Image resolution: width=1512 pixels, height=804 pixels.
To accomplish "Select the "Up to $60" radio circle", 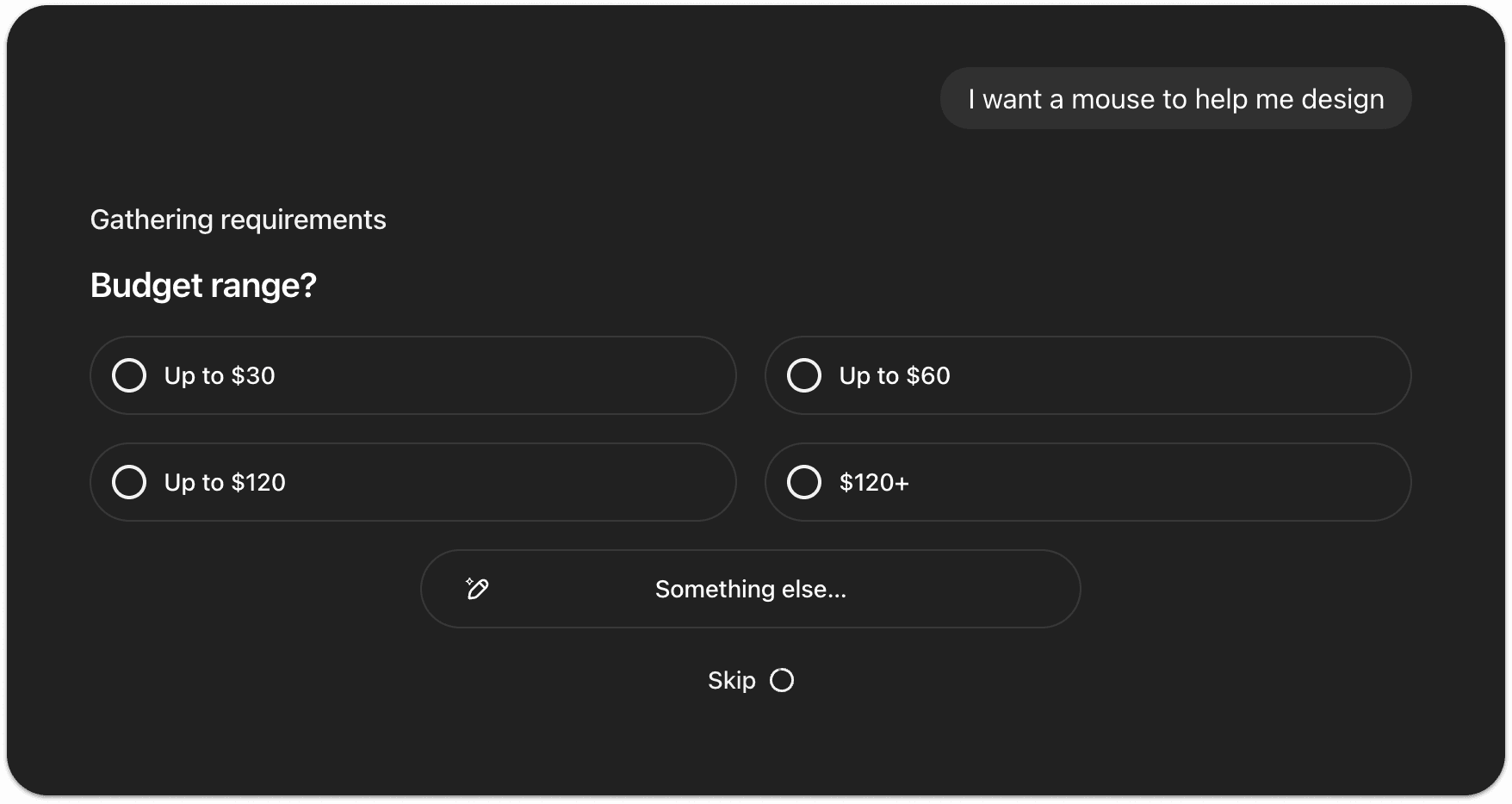I will point(804,375).
